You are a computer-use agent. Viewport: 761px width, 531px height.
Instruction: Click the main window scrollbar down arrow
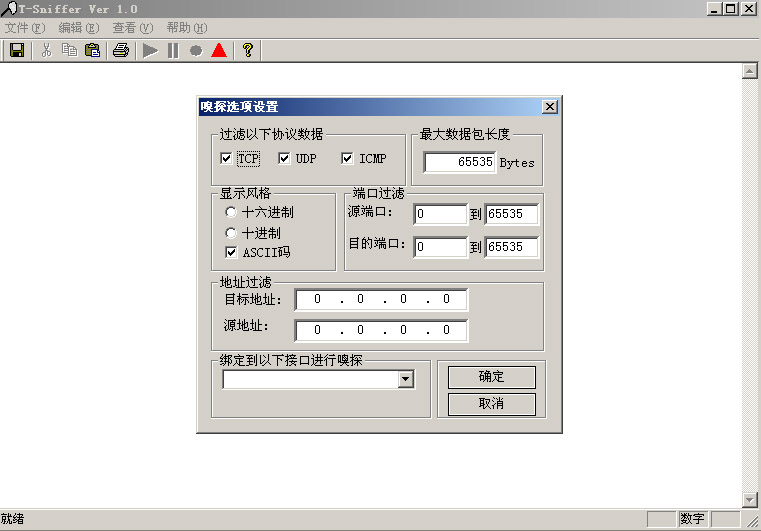coord(749,499)
